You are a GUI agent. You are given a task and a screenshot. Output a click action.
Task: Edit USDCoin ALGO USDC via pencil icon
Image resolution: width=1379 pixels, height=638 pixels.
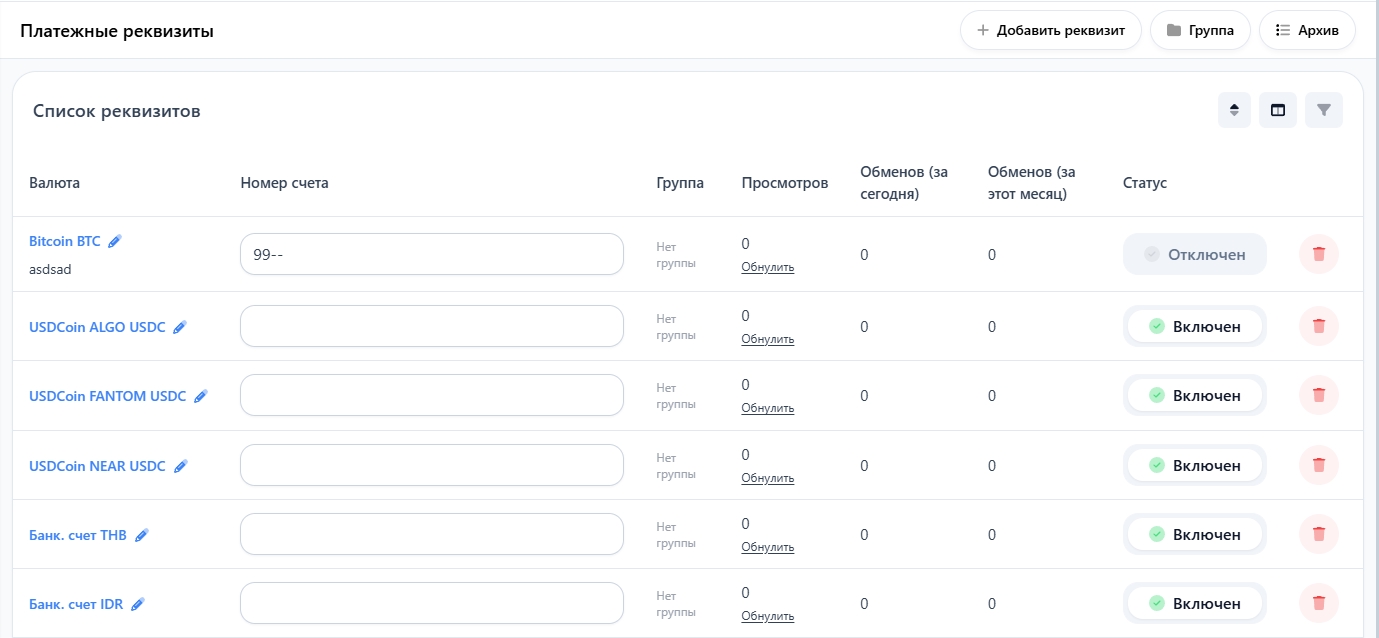tap(180, 327)
